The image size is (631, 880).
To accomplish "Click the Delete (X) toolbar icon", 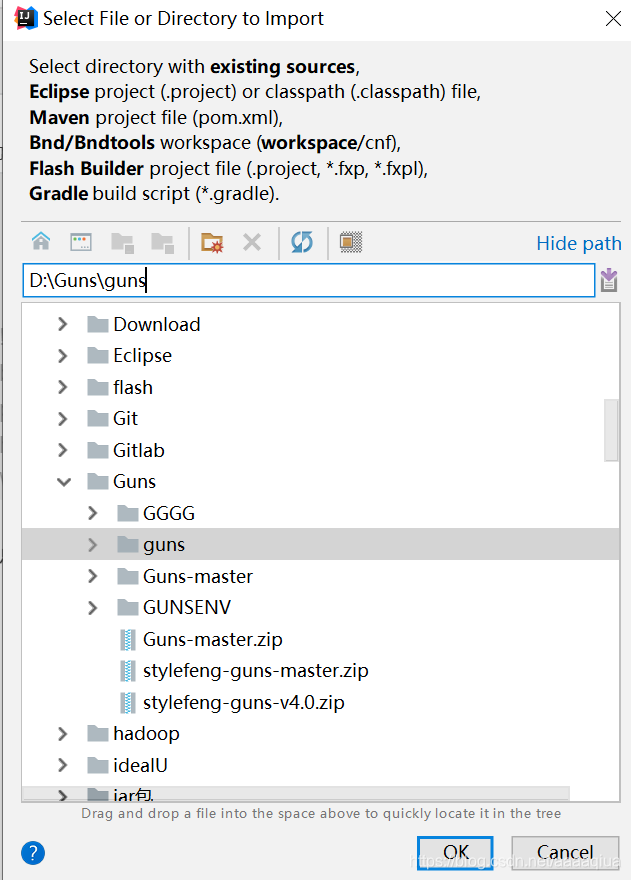I will point(252,242).
